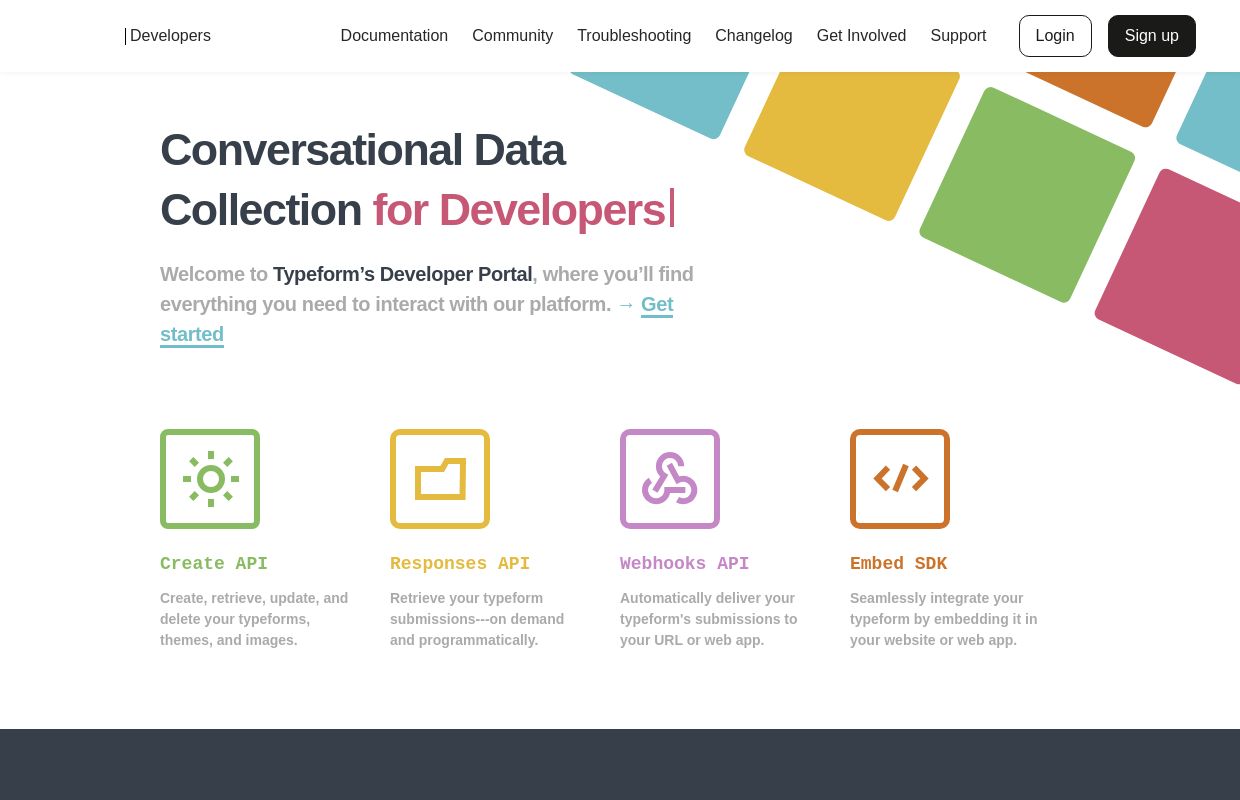Click the "Typeform's Developer Portal" text
Image resolution: width=1240 pixels, height=800 pixels.
(402, 274)
